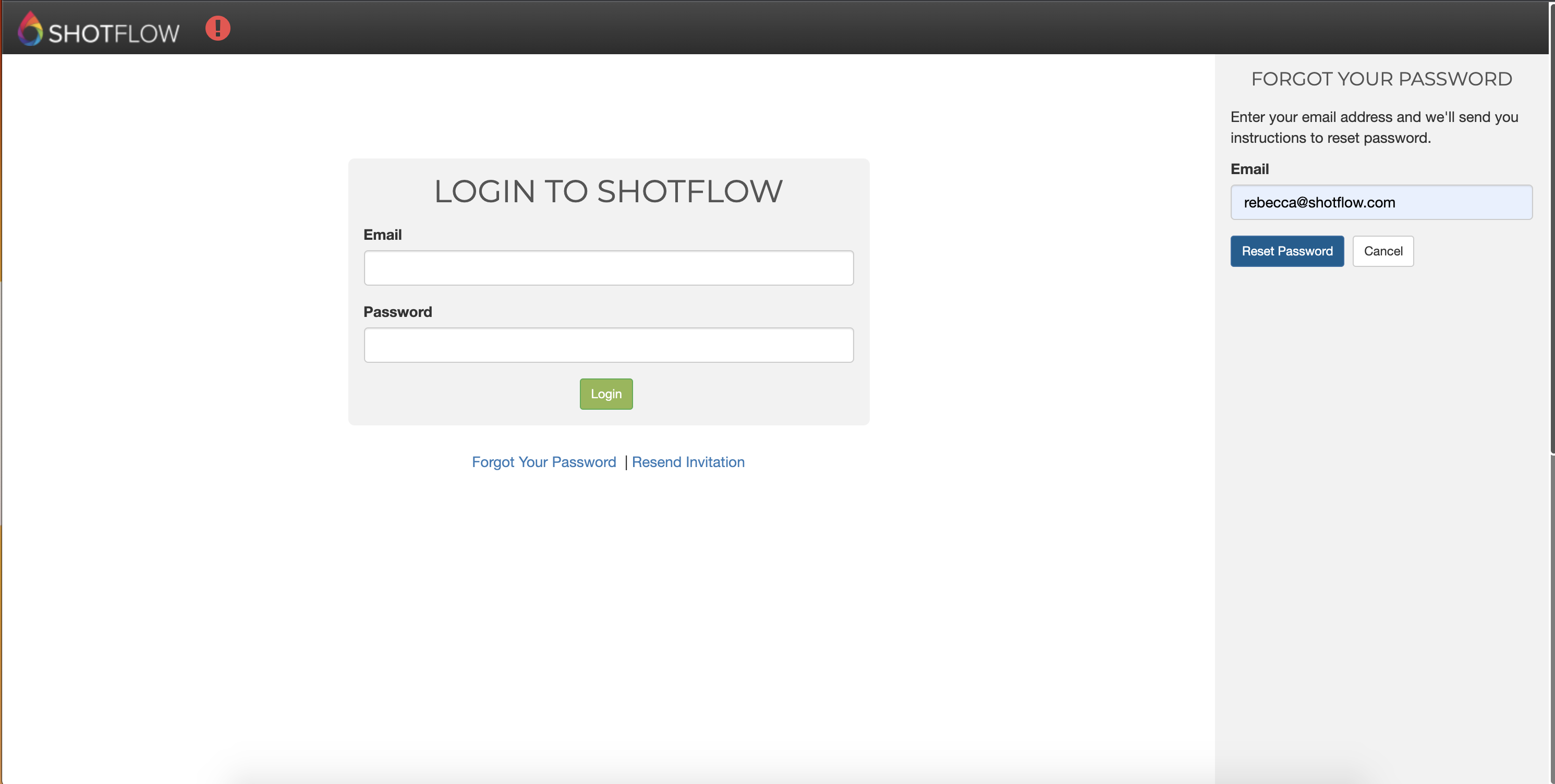
Task: Click the vertical scrollbar on right edge
Action: click(x=1551, y=241)
